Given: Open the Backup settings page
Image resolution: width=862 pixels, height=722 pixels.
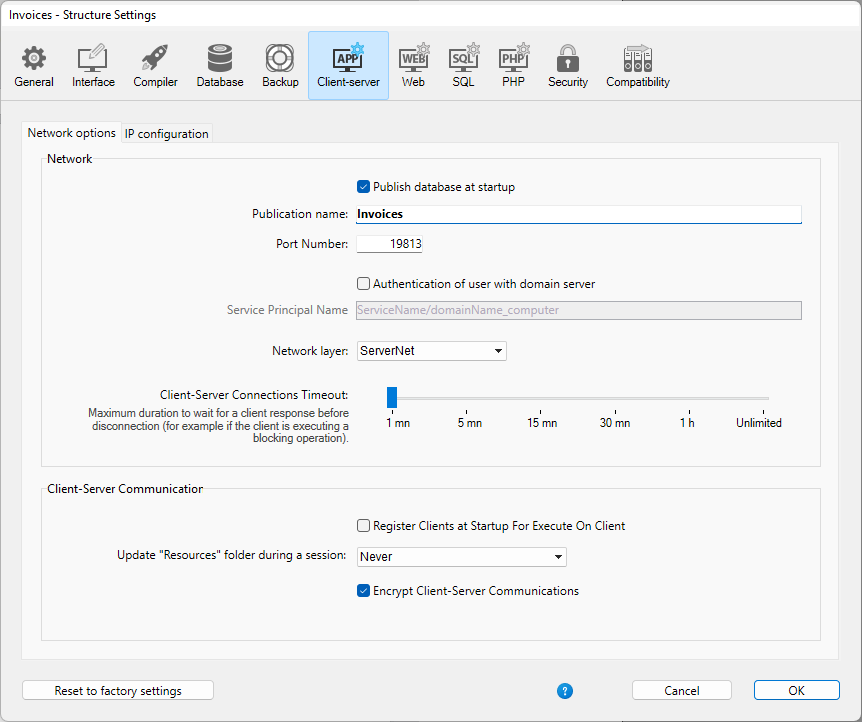Looking at the screenshot, I should (x=280, y=66).
